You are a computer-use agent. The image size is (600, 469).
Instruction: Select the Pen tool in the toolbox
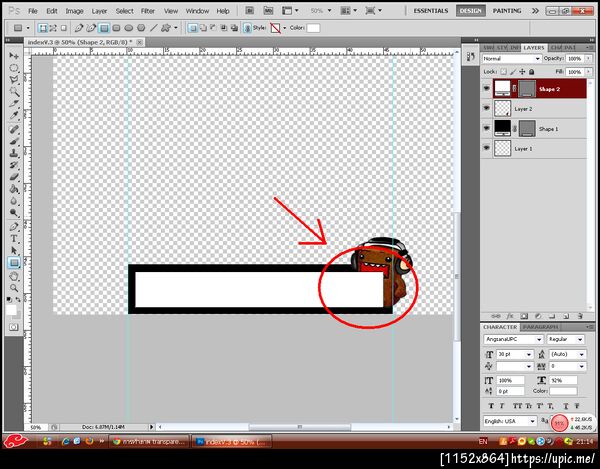pyautogui.click(x=14, y=226)
